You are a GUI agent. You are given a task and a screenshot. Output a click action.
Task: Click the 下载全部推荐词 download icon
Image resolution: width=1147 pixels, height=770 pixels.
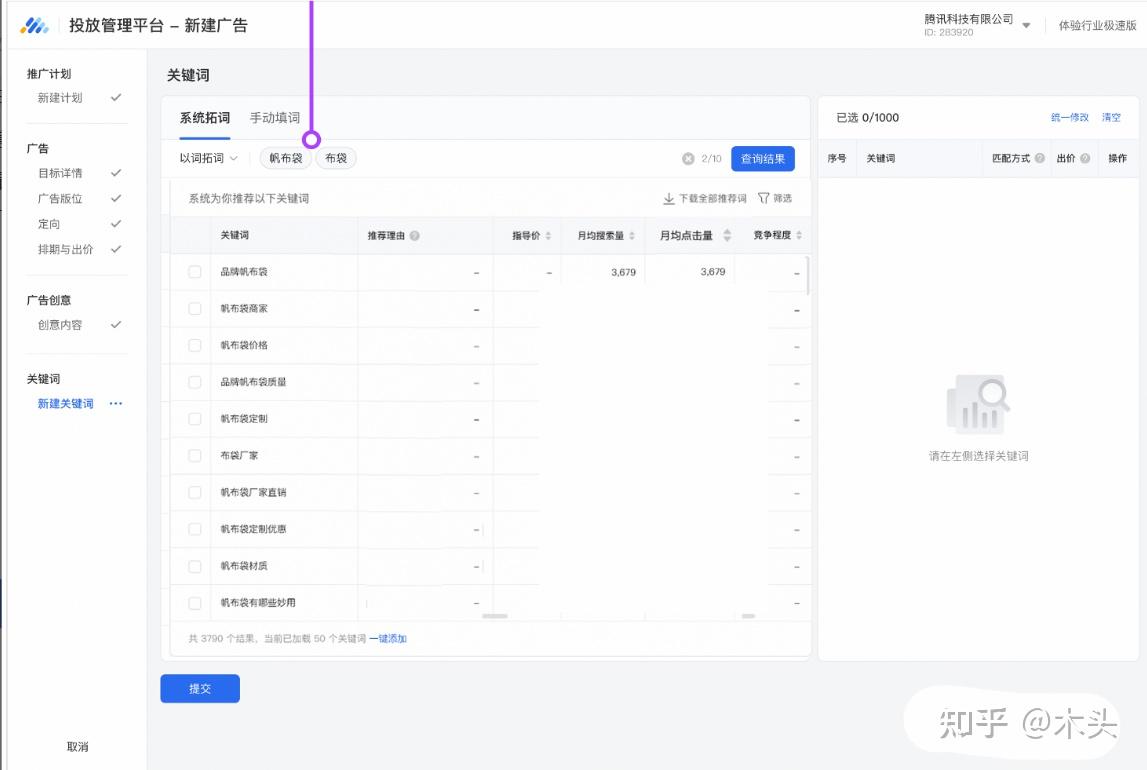click(669, 199)
